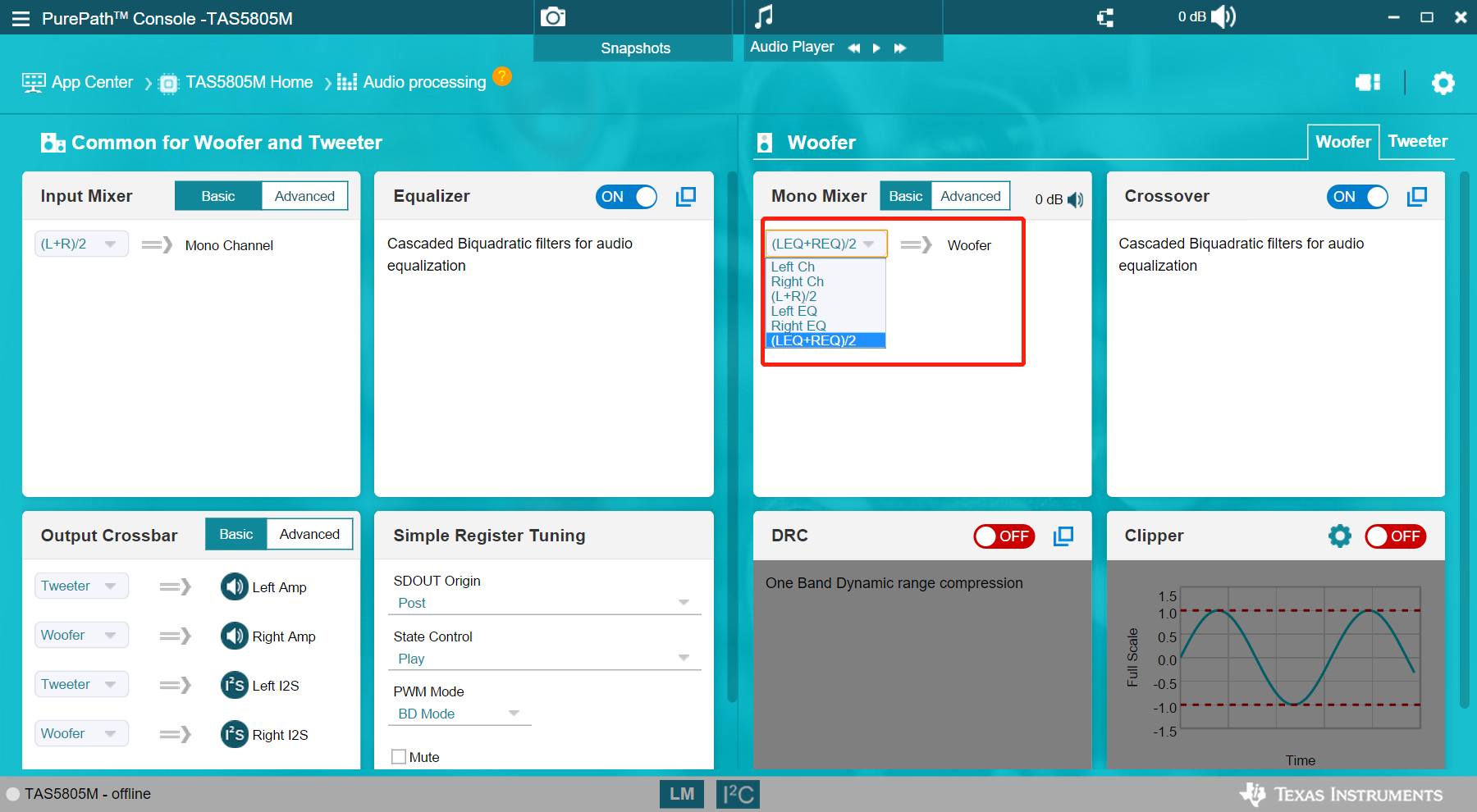Click the speaker layout icon beside settings
This screenshot has height=812, width=1477.
point(1368,82)
